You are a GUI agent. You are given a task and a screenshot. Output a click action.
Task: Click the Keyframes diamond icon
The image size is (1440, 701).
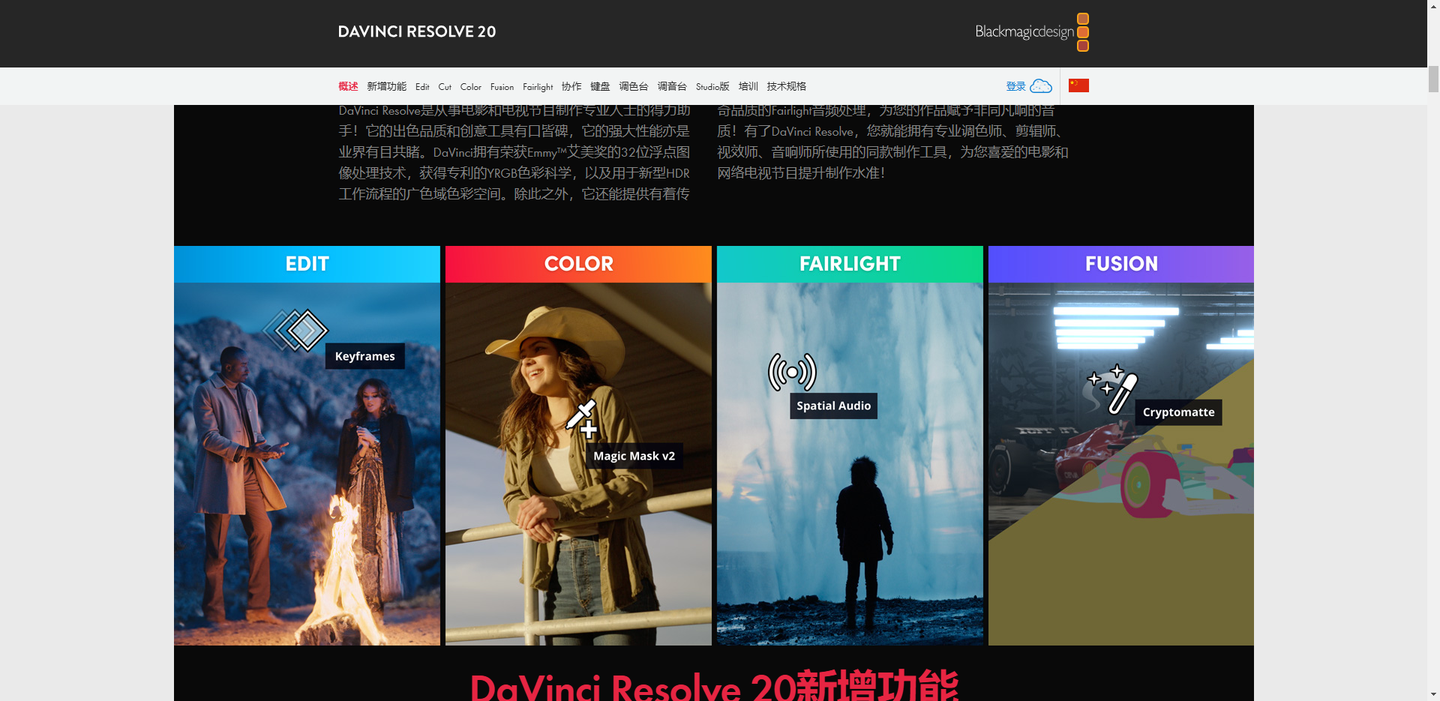295,329
